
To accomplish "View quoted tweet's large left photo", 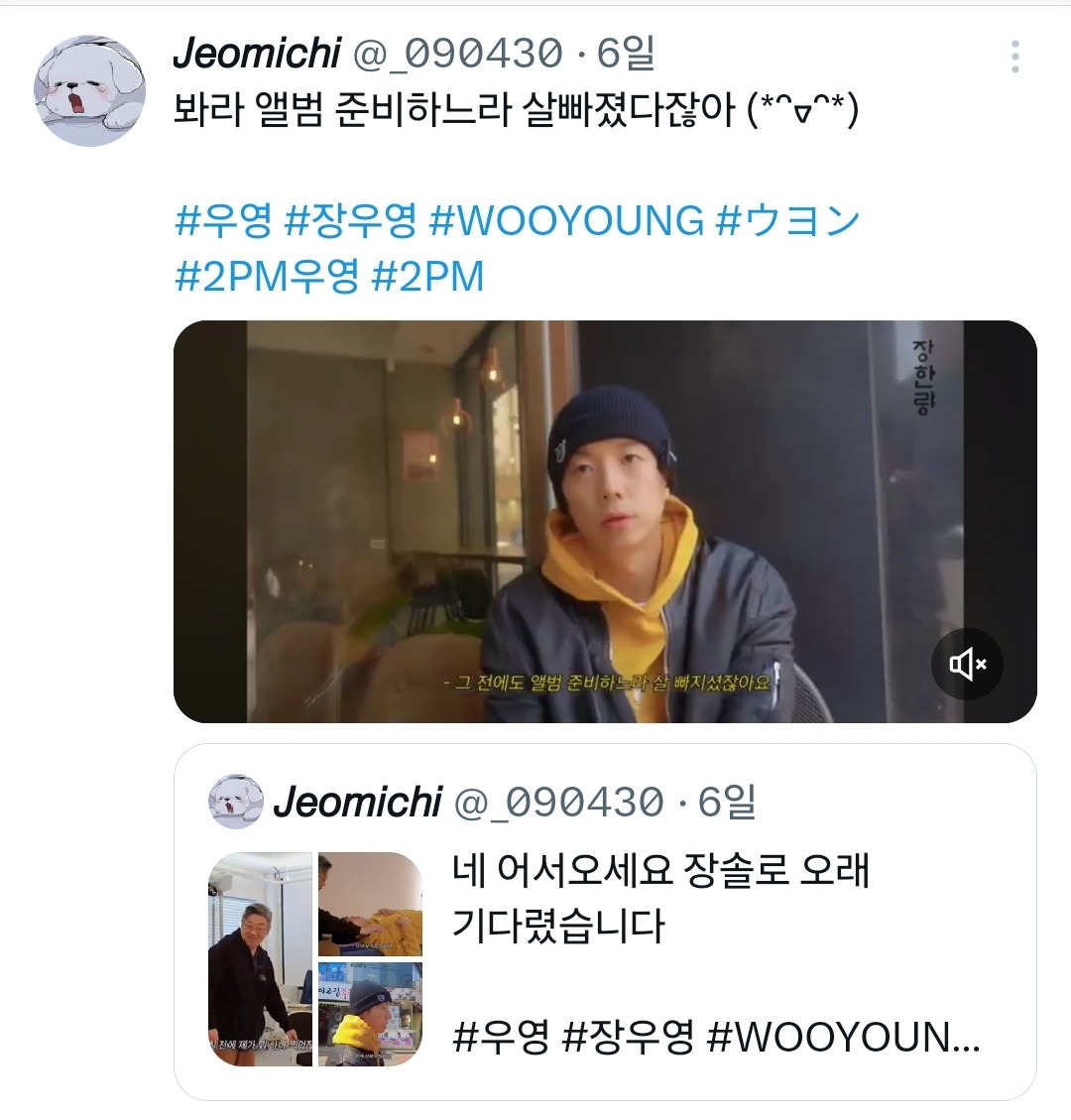I will tap(260, 959).
